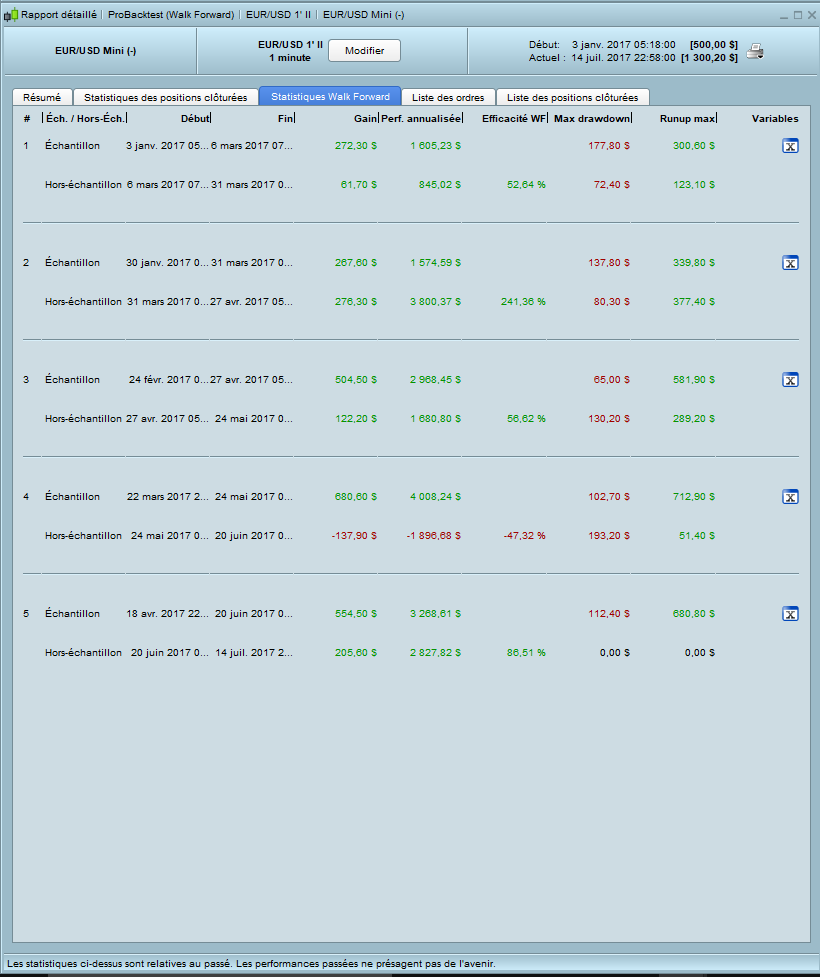Click efficiency value 52,64 %
The height and width of the screenshot is (977, 820).
527,184
